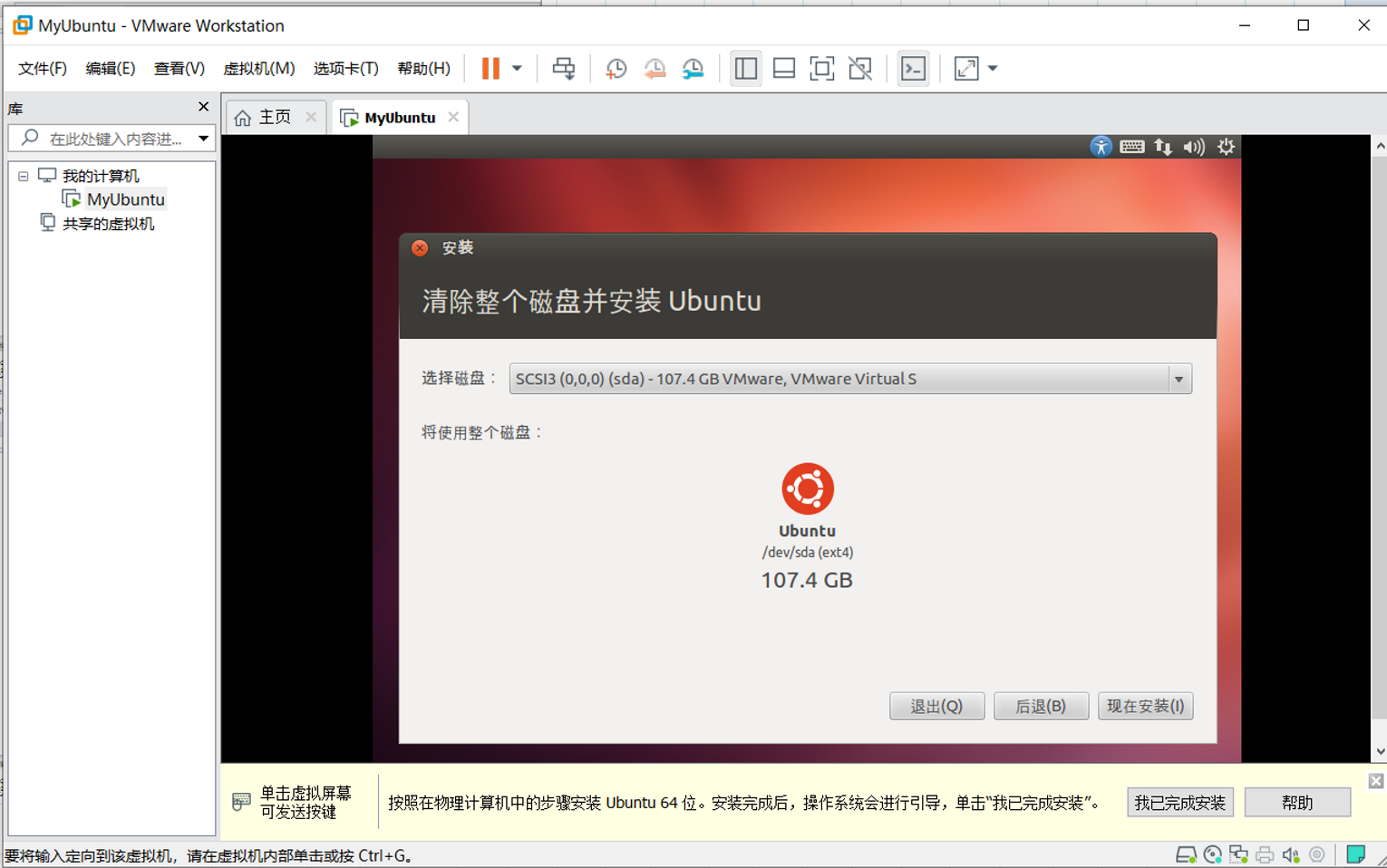Image resolution: width=1387 pixels, height=868 pixels.
Task: Click the VM view scroll-down arrow
Action: pos(1380,752)
